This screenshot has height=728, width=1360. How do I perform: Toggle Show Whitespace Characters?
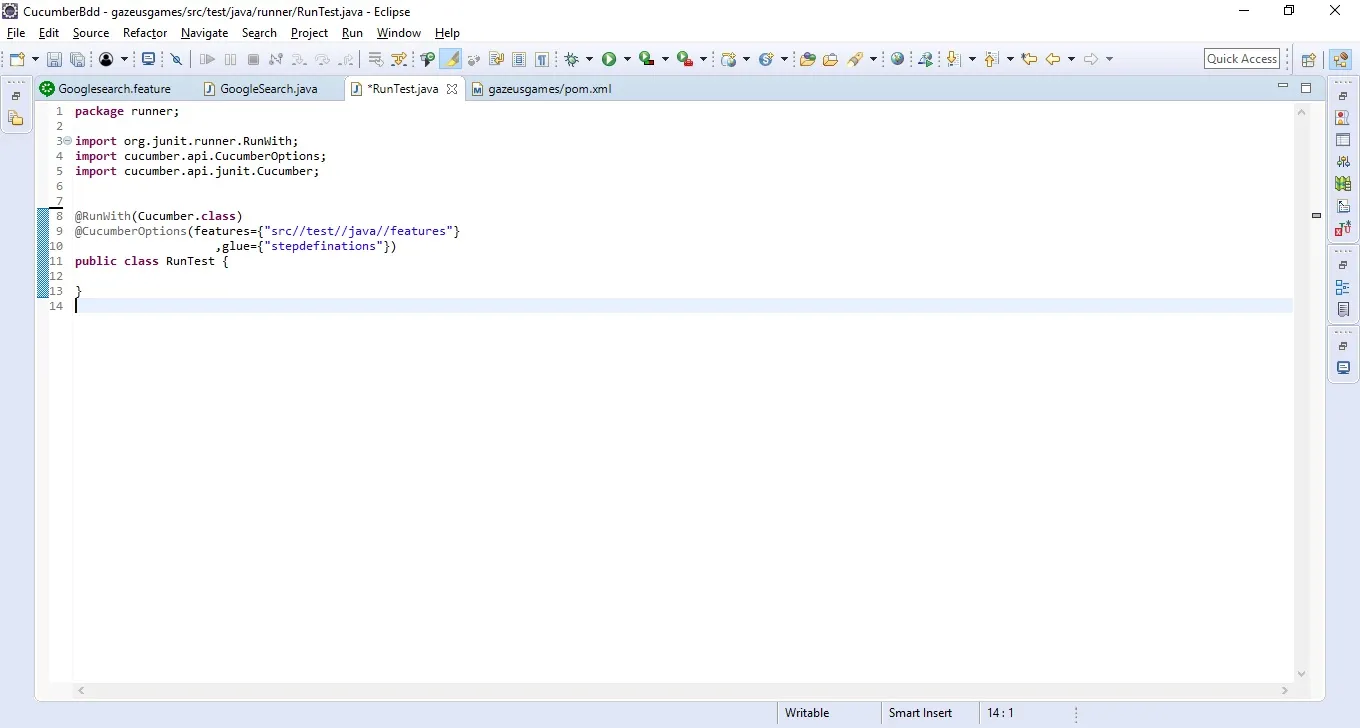click(541, 59)
